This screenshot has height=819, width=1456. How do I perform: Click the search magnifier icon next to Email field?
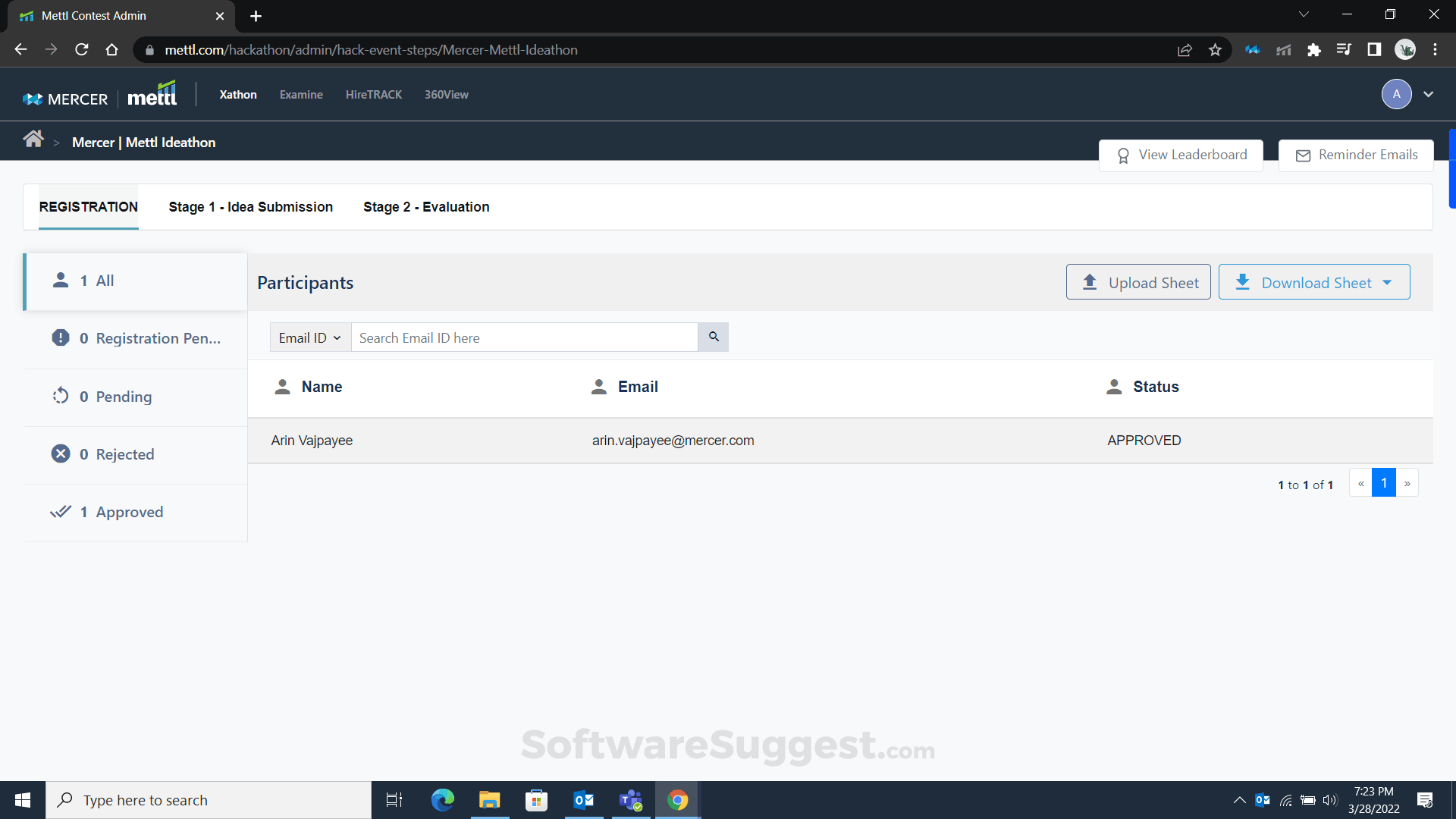pos(712,337)
